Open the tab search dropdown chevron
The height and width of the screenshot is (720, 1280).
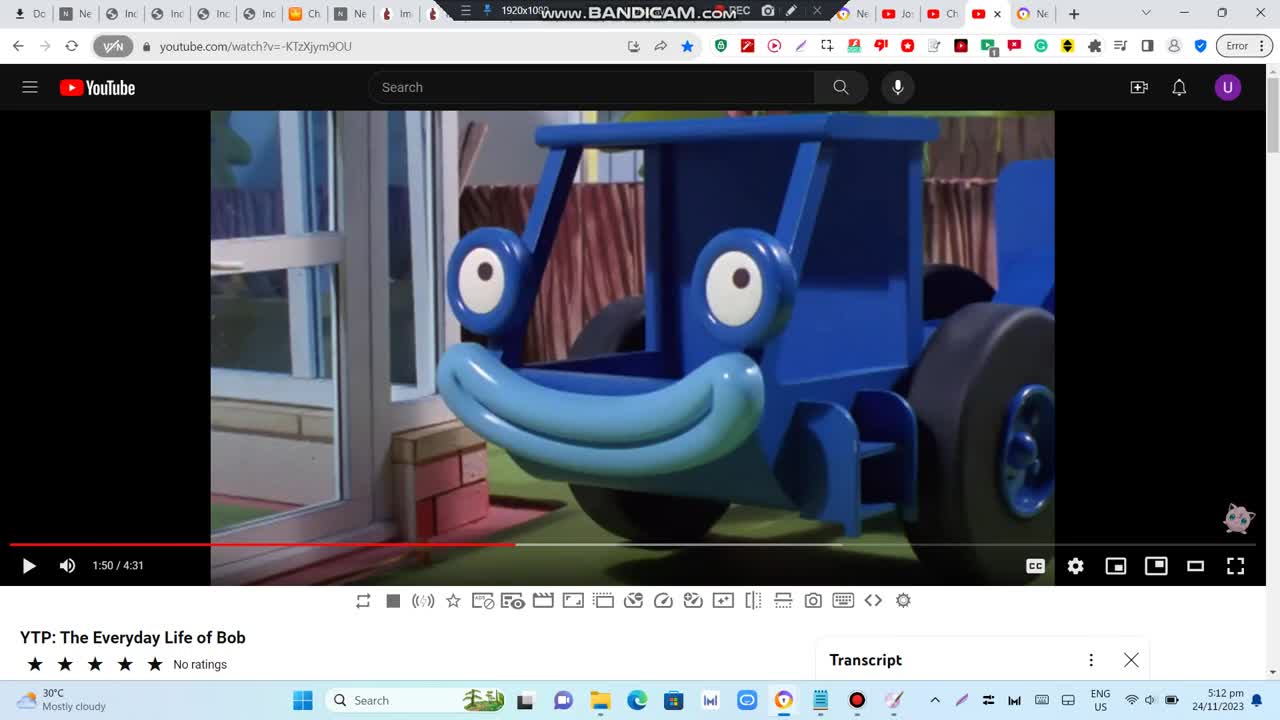[x=1146, y=14]
